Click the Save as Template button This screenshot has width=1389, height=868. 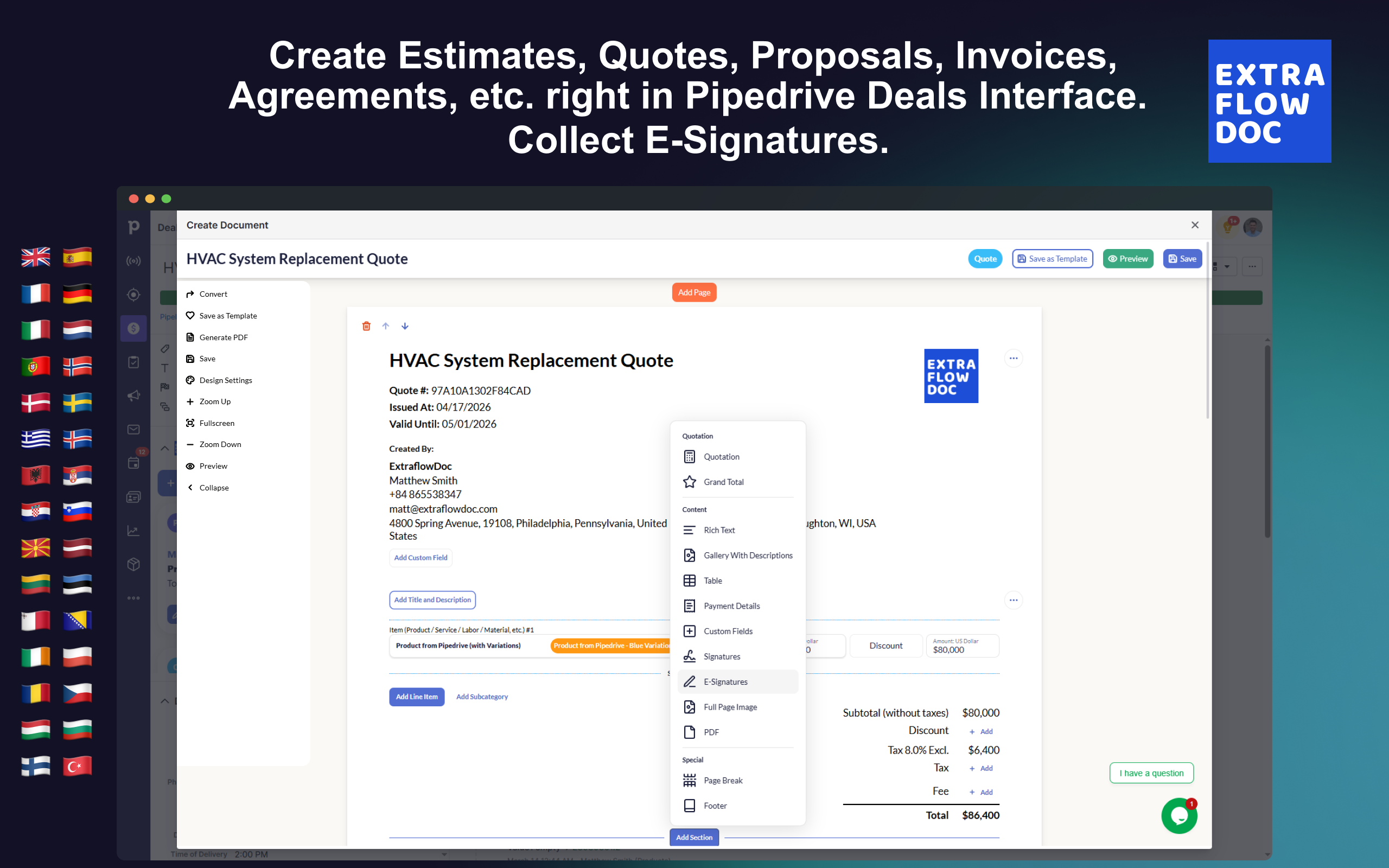click(x=1052, y=258)
